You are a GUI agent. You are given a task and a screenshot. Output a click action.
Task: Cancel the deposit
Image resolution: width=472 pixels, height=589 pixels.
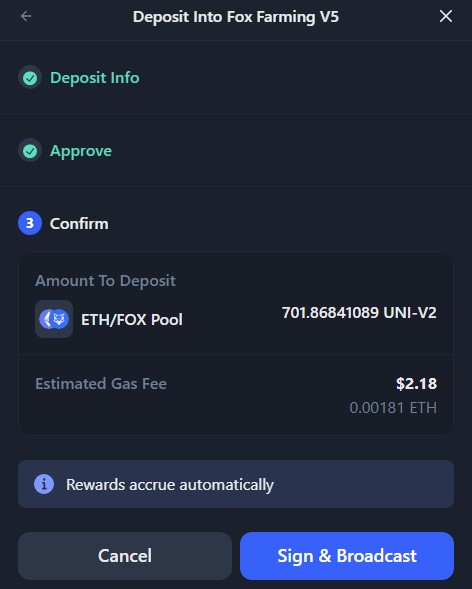click(125, 556)
